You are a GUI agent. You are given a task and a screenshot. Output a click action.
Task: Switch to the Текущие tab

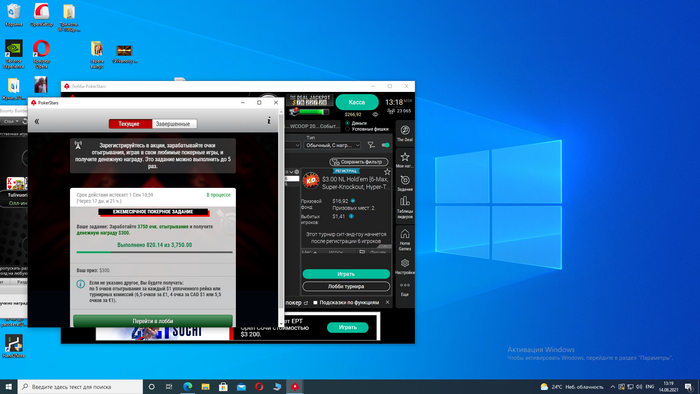[x=130, y=124]
